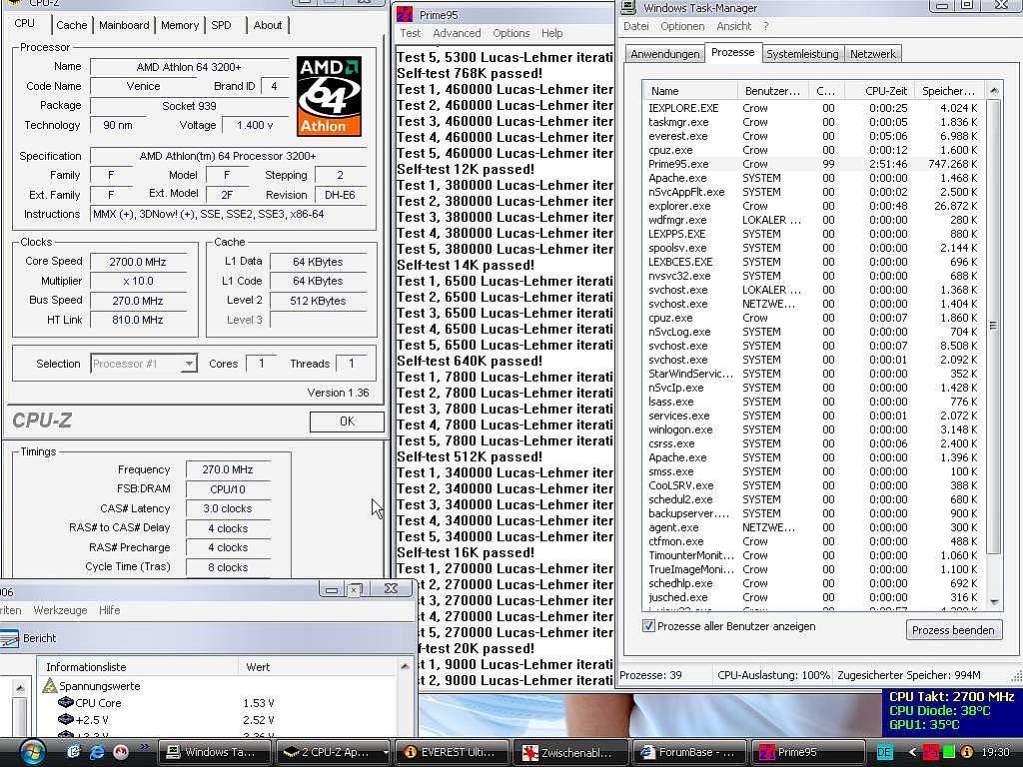1023x767 pixels.
Task: Select the CPU tab in CPU-Z
Action: (25, 23)
